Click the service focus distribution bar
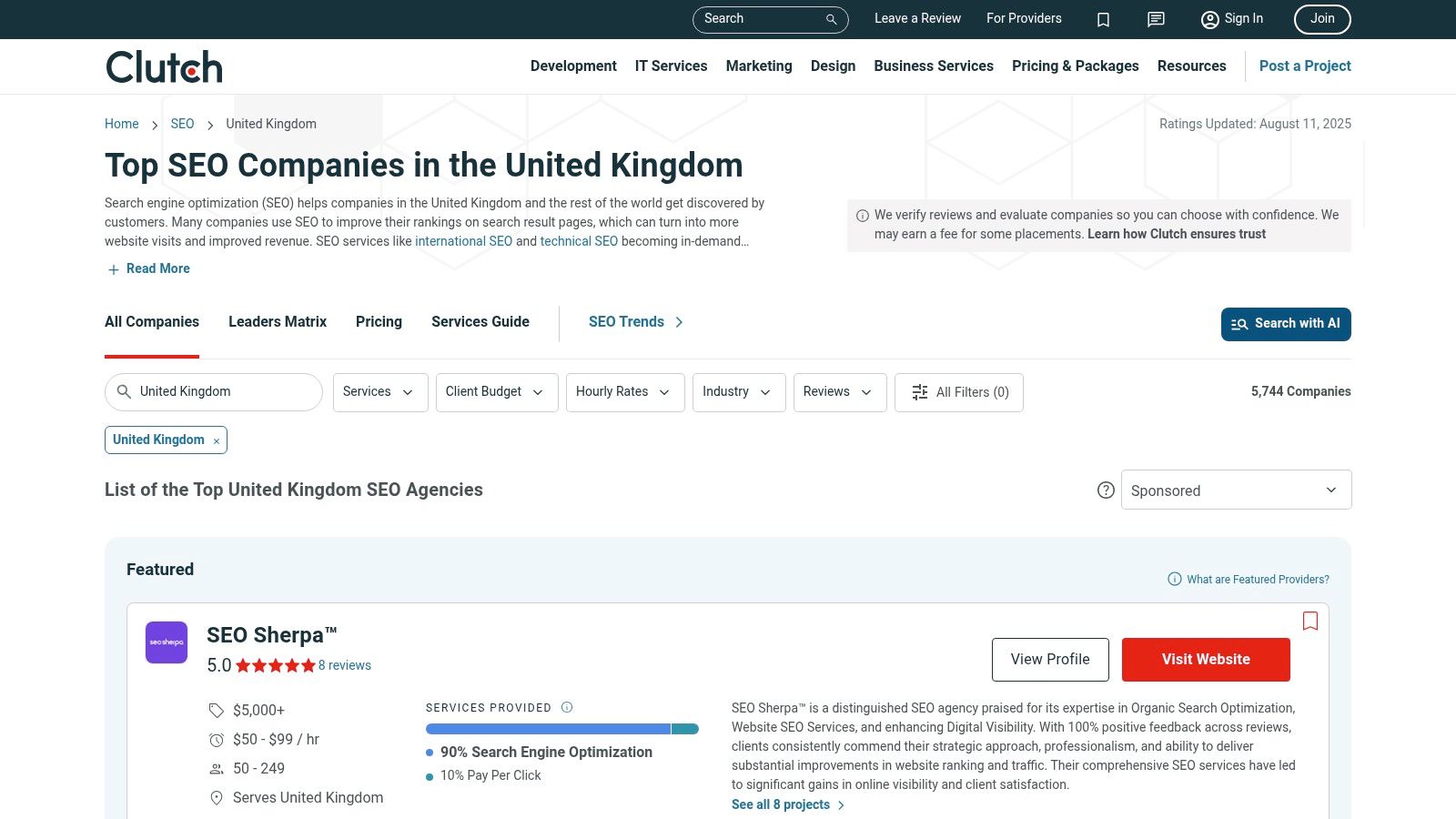This screenshot has width=1456, height=819. pyautogui.click(x=561, y=728)
